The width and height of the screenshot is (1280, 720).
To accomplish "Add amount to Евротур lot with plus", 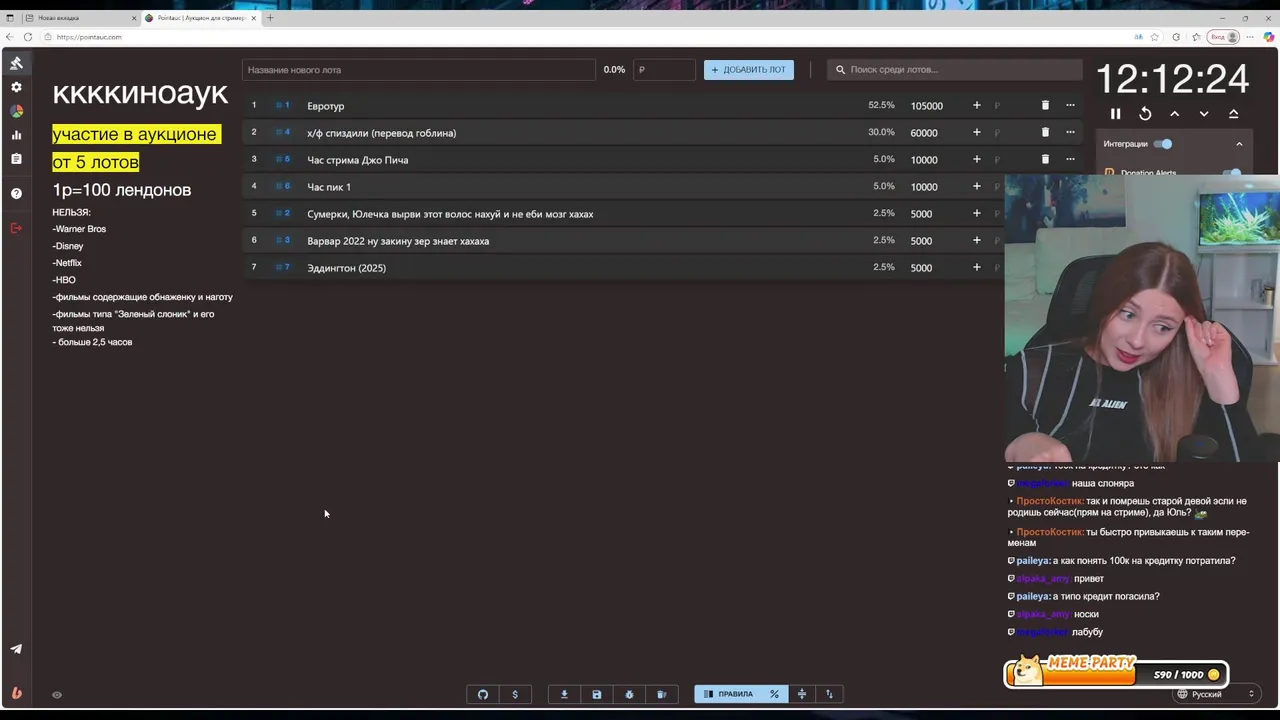I will [x=977, y=105].
